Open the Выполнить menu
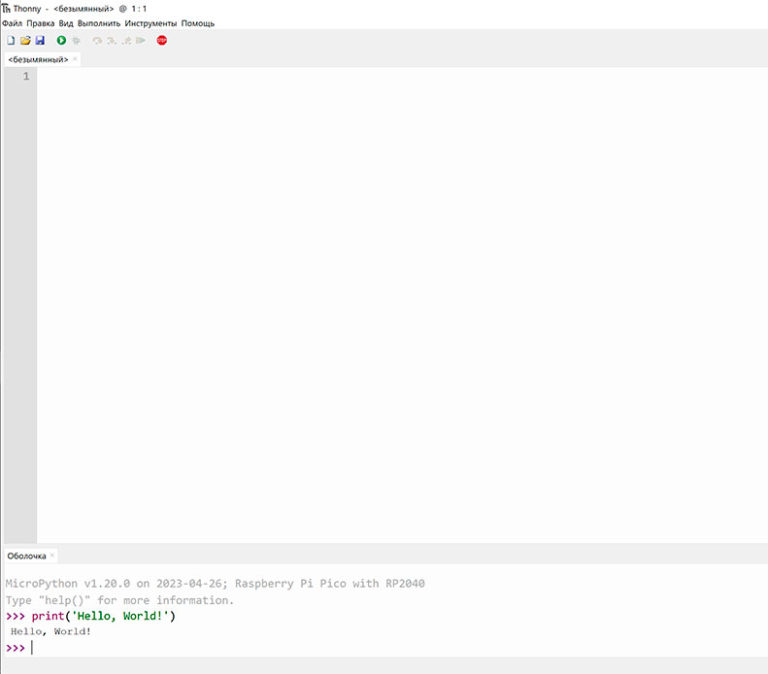The height and width of the screenshot is (674, 768). [x=99, y=23]
